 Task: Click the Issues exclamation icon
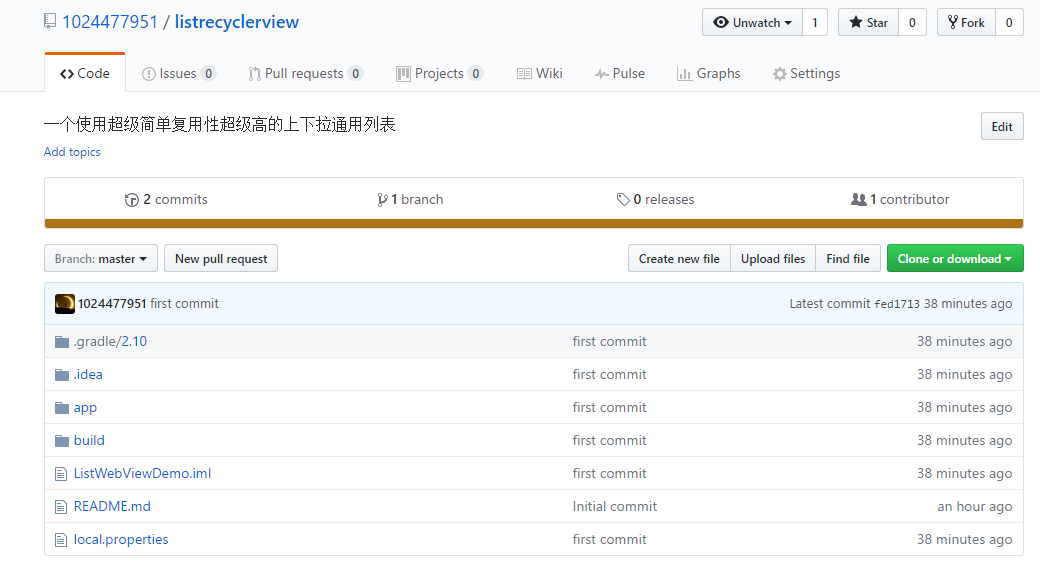(x=149, y=74)
